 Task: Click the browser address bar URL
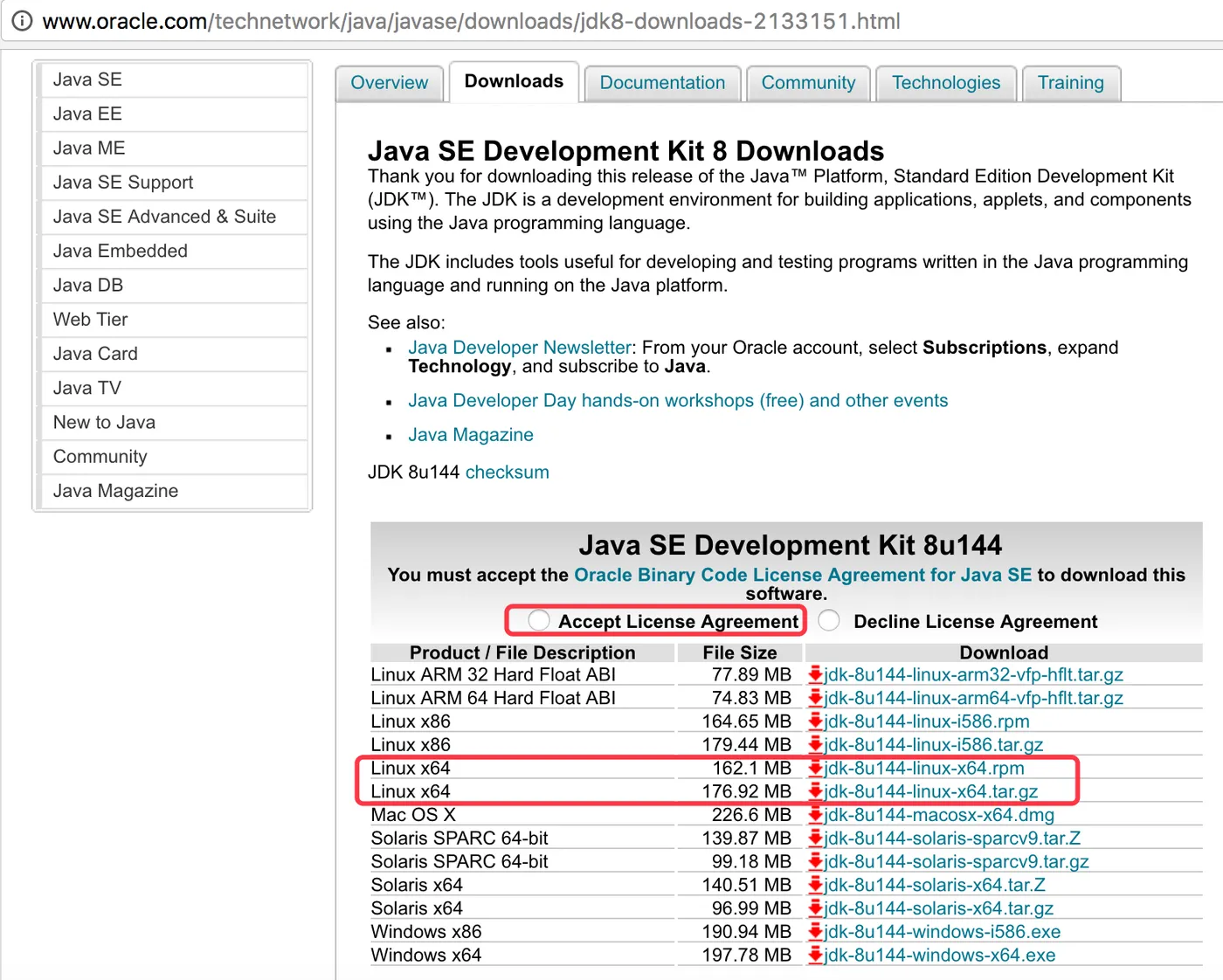(x=472, y=21)
